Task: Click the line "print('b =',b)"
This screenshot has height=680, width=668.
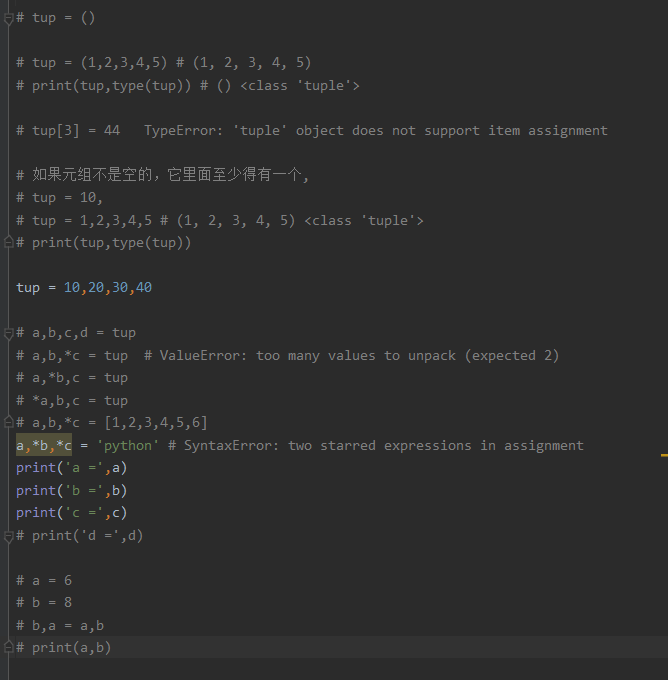Action: tap(71, 490)
